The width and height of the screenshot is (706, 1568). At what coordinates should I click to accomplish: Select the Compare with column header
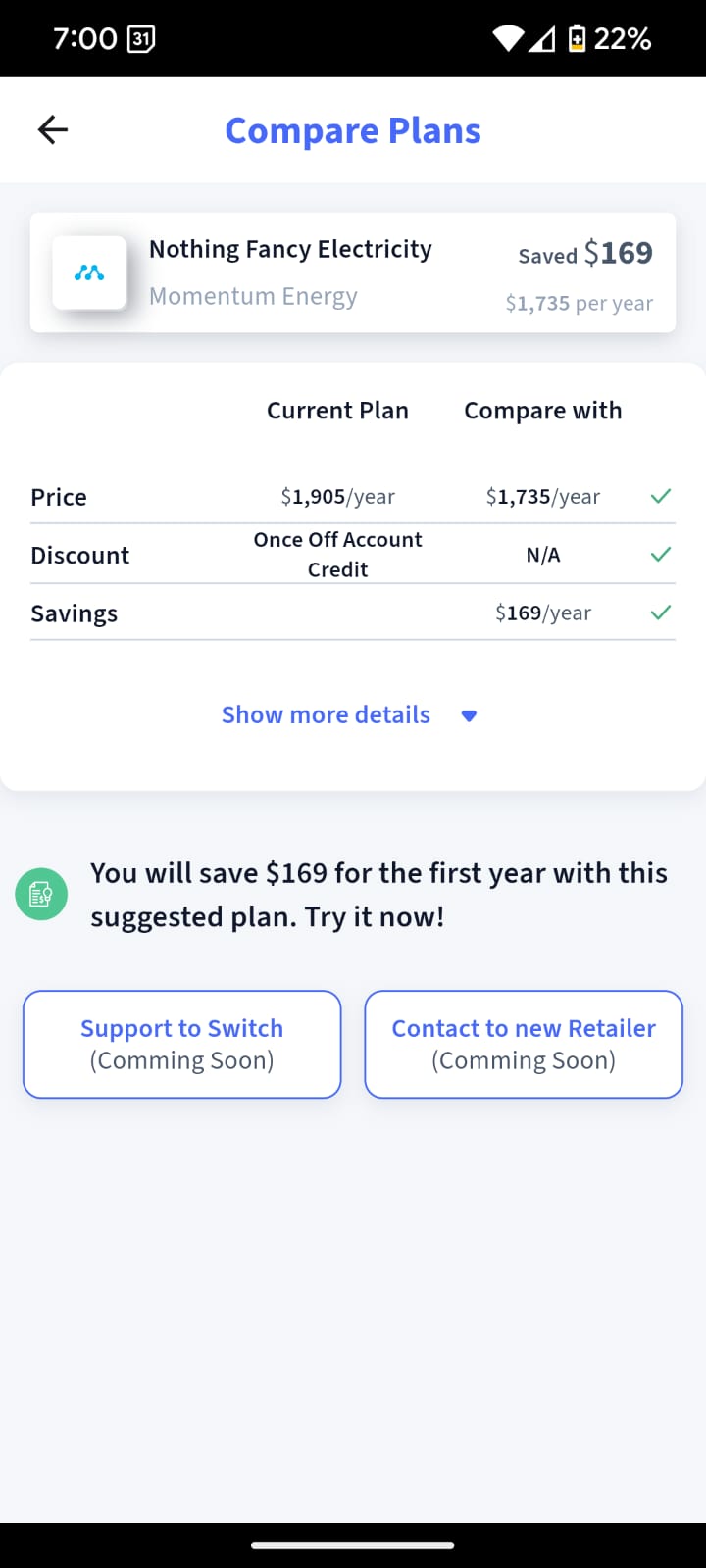pos(542,411)
